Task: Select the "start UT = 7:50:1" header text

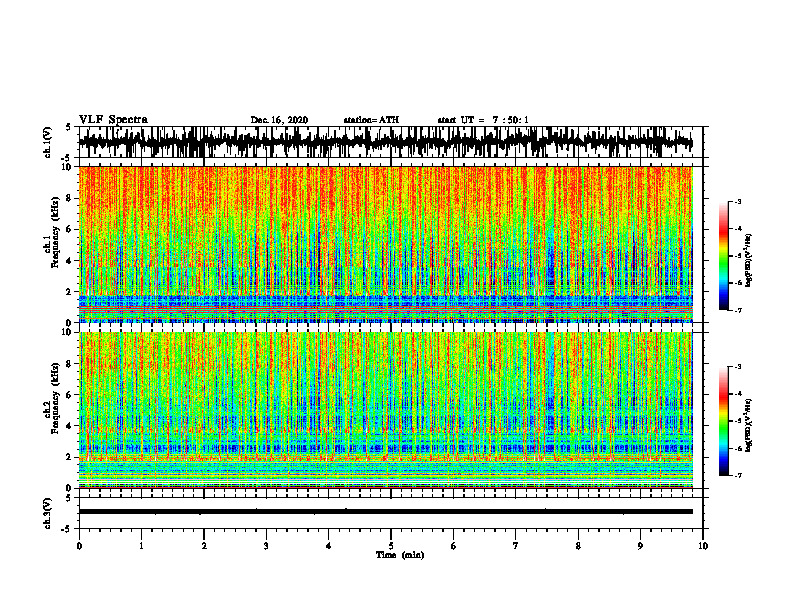Action: (x=483, y=120)
